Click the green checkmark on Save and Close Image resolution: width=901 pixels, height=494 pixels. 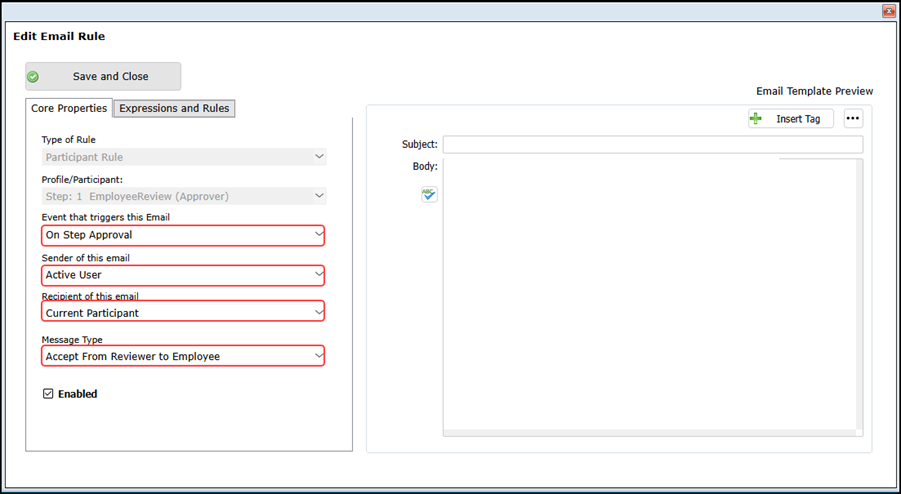33,77
